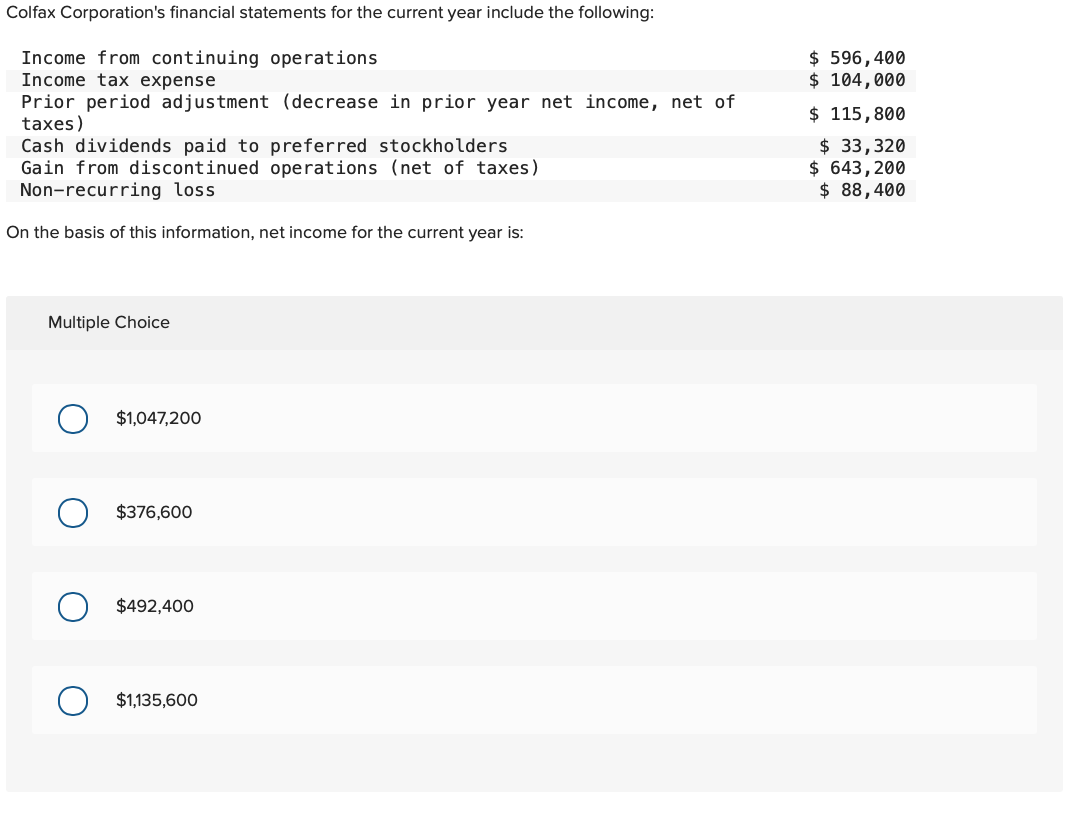Viewport: 1088px width, 826px height.
Task: Click the Multiple Choice section header
Action: [109, 322]
